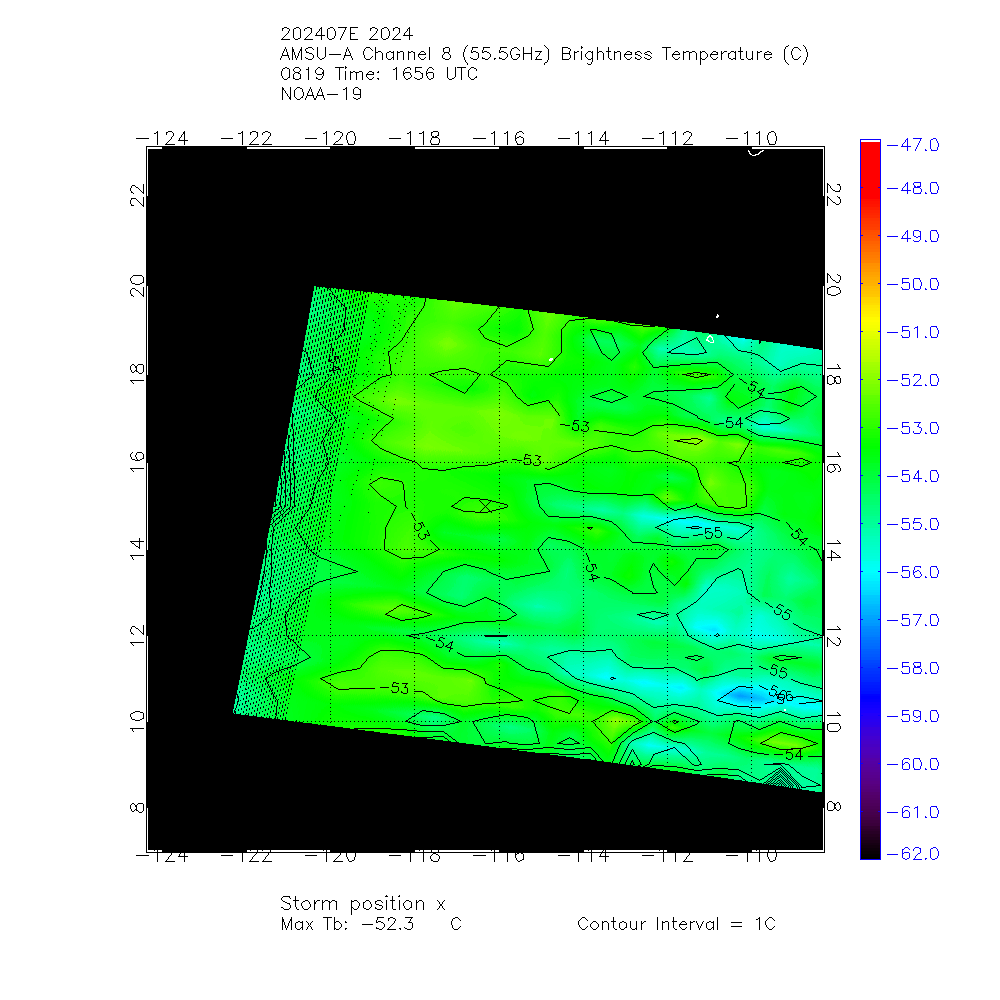Click the "20" latitude label on the right axis
Viewport: 1000px width, 1000px height.
833,284
